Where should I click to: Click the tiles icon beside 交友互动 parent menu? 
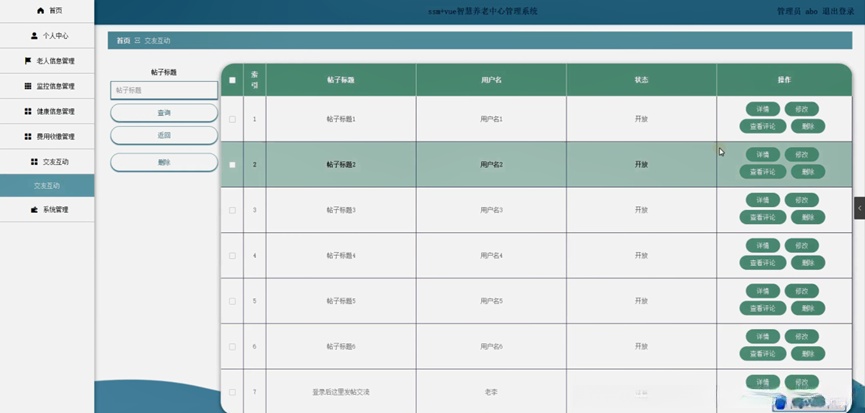pos(34,161)
